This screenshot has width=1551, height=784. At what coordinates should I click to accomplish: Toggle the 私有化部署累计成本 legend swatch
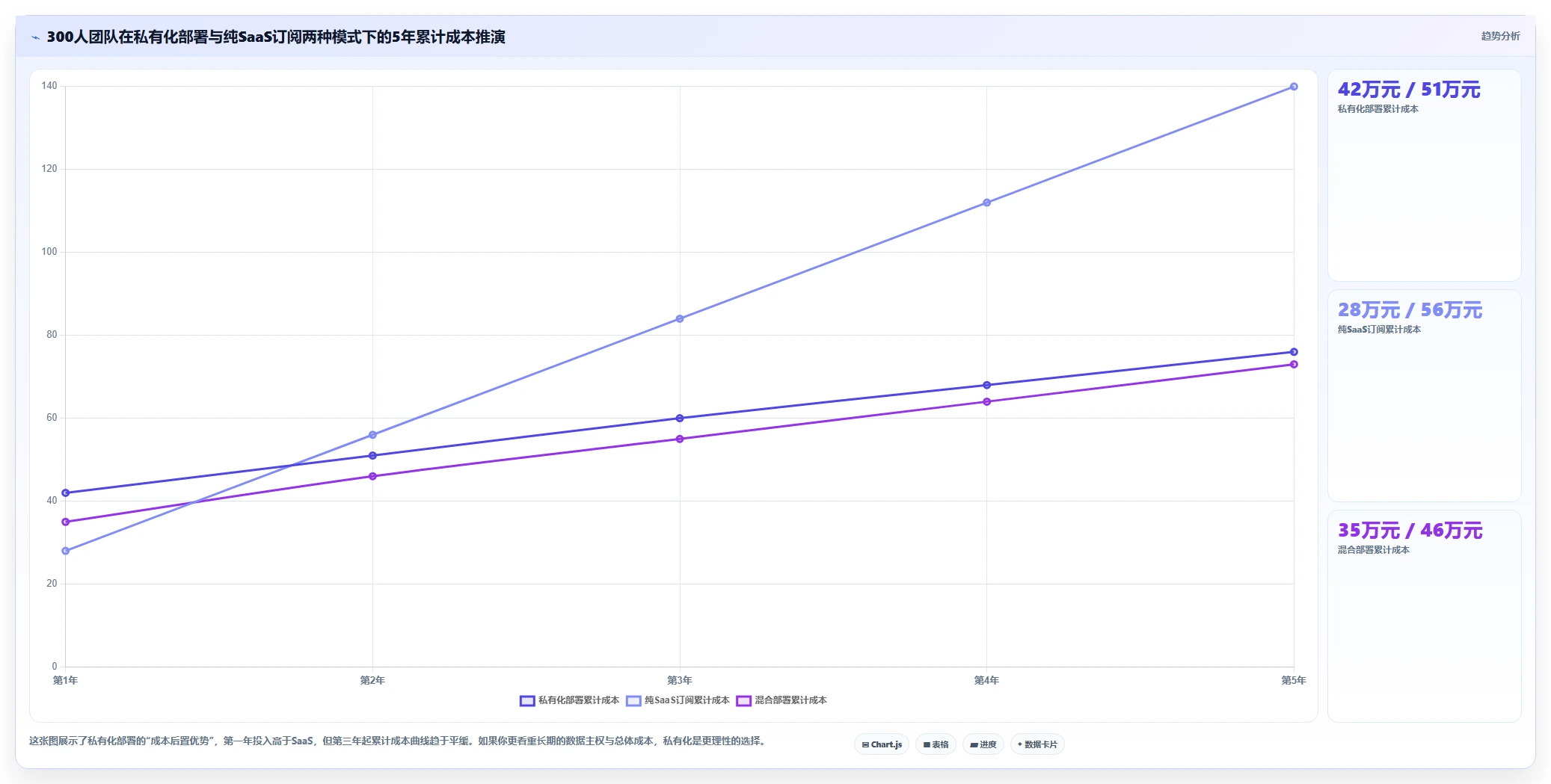click(x=527, y=701)
